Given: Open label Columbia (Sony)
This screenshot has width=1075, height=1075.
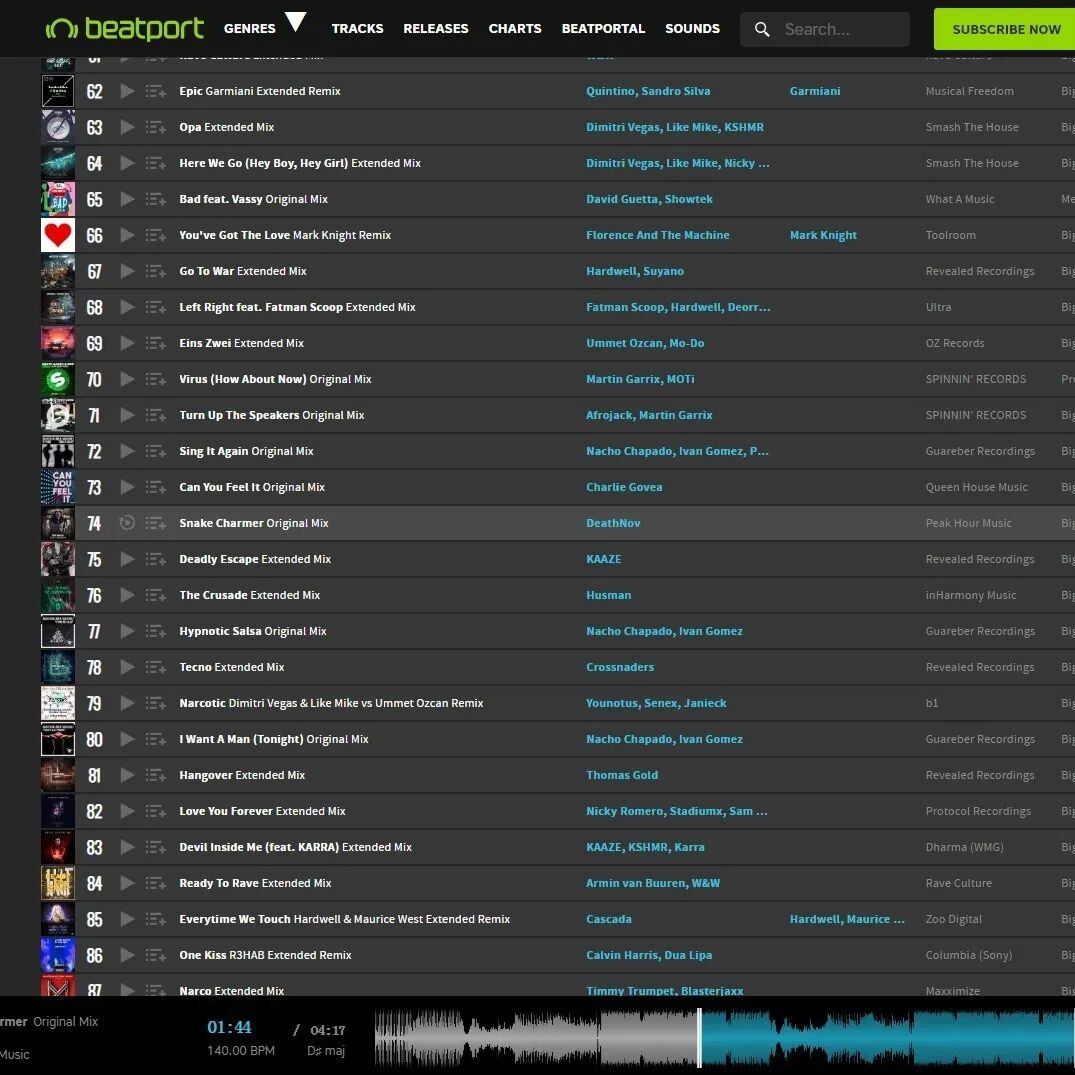Looking at the screenshot, I should click(x=968, y=955).
